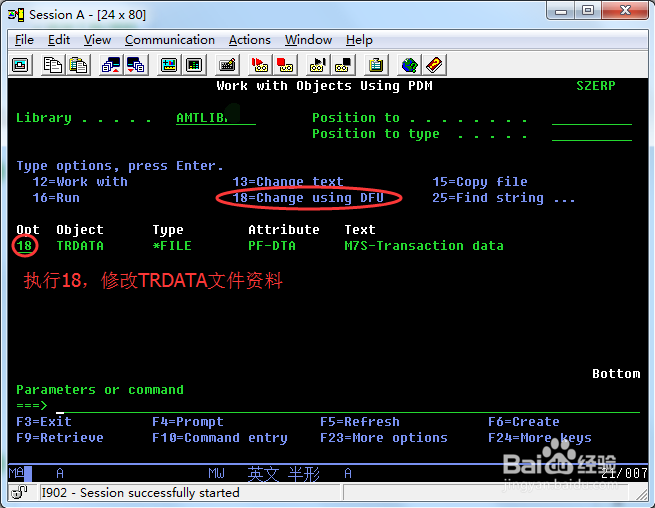Click F3=Exit function key

point(44,422)
